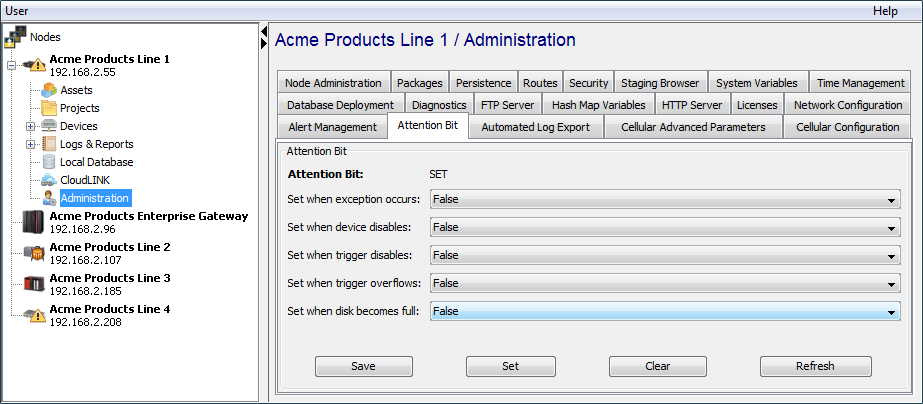Viewport: 923px width, 404px height.
Task: Select Projects in the node tree
Action: [80, 108]
